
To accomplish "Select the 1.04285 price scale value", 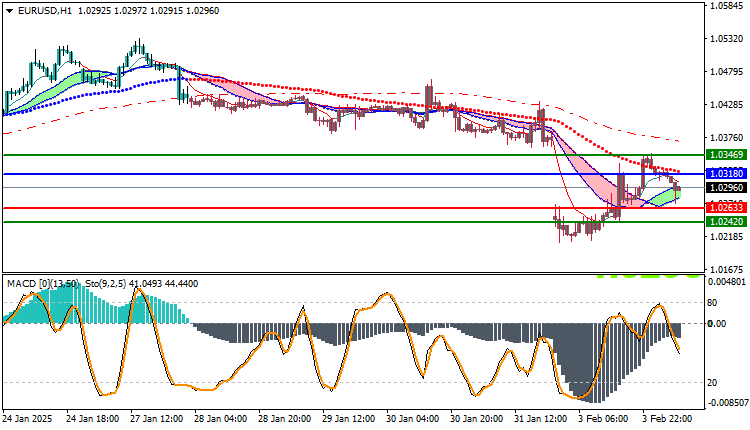I will click(727, 104).
